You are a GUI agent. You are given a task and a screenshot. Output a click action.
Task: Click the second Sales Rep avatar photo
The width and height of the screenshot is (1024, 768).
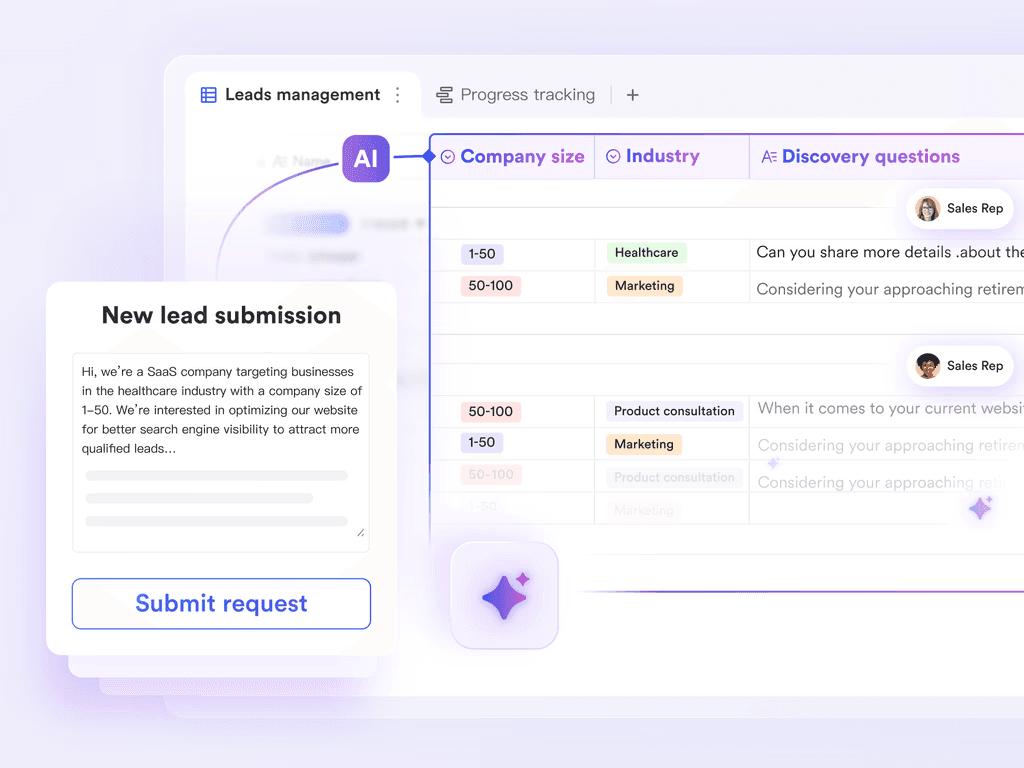click(x=927, y=366)
